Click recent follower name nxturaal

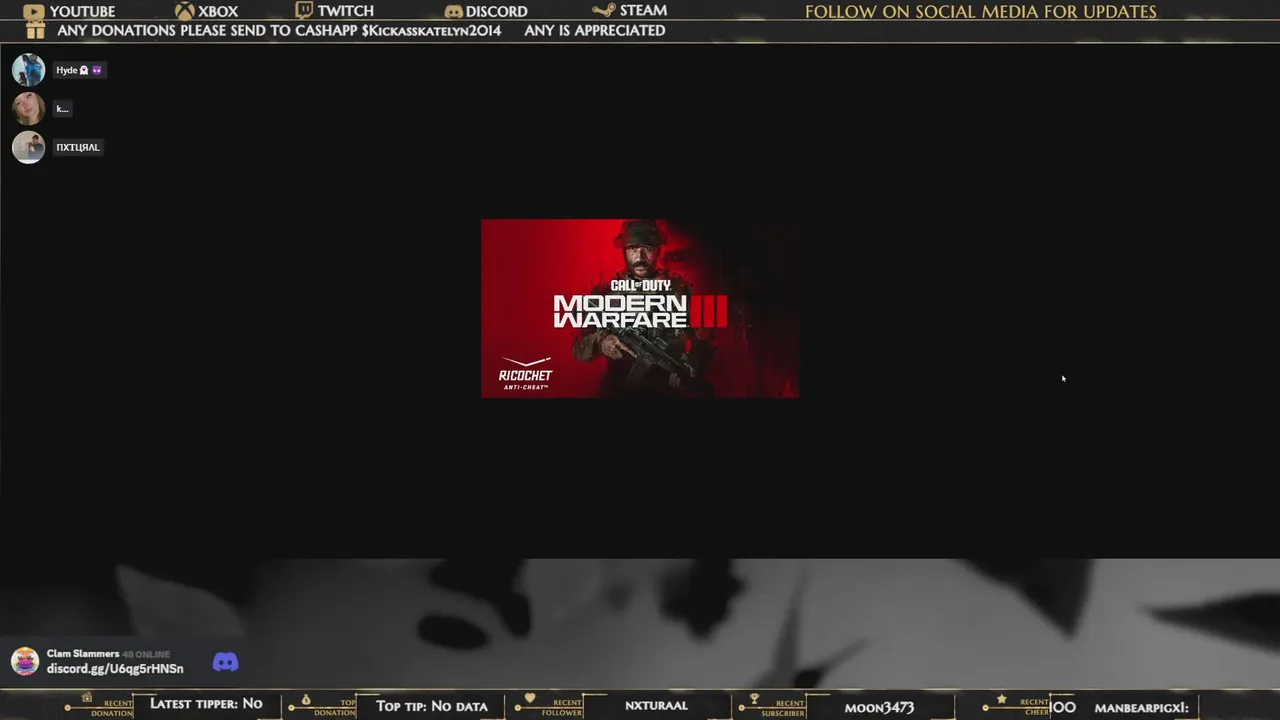coord(656,705)
